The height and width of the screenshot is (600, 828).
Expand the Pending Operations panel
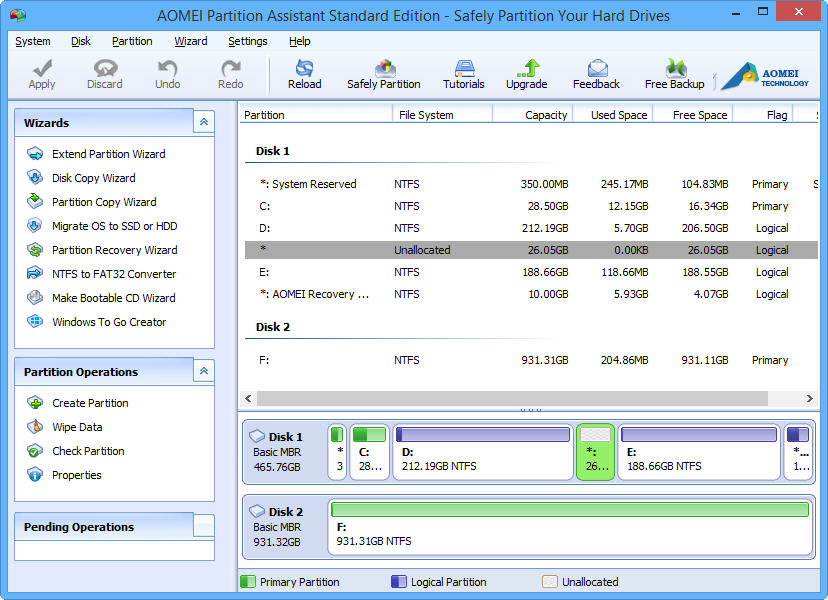point(203,526)
